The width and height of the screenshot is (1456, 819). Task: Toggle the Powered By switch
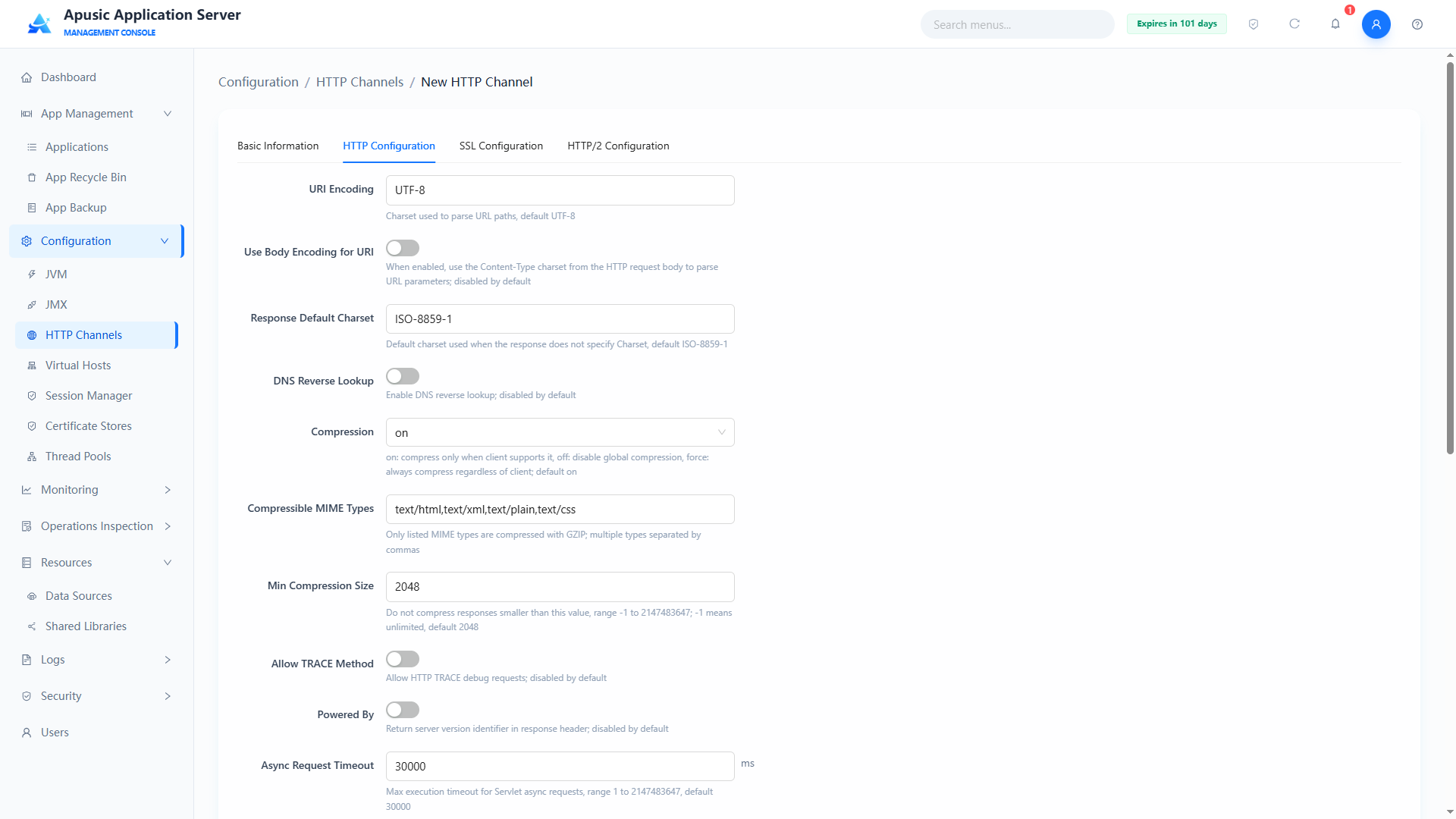point(403,710)
